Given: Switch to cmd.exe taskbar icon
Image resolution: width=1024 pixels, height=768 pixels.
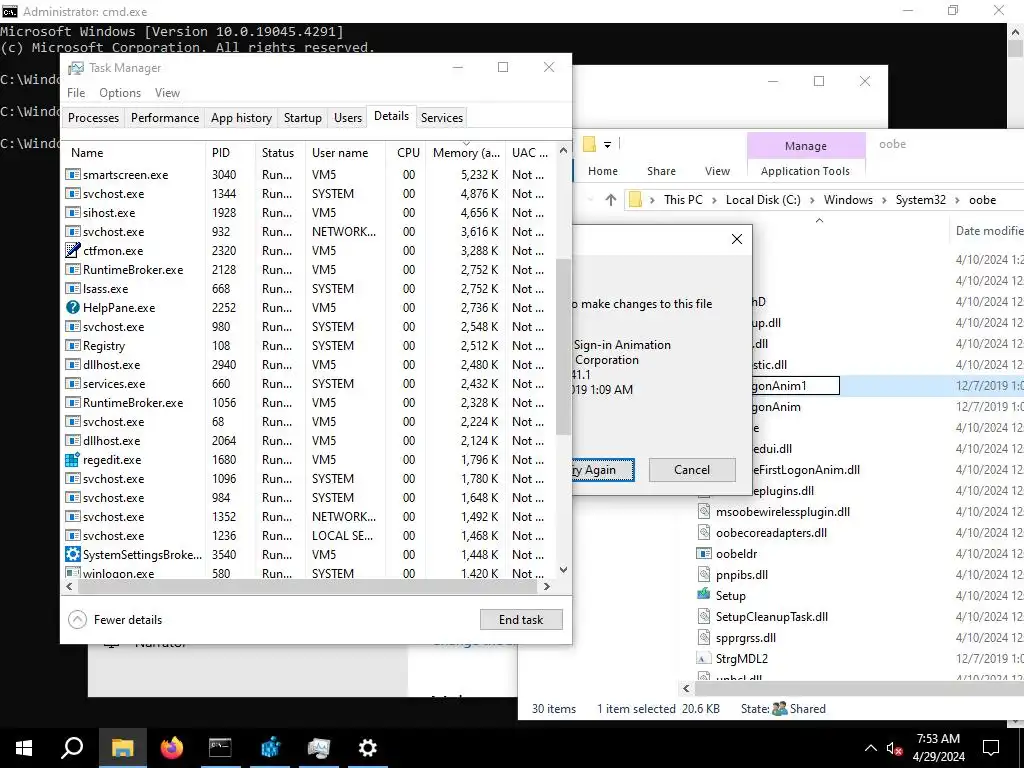Looking at the screenshot, I should point(220,748).
